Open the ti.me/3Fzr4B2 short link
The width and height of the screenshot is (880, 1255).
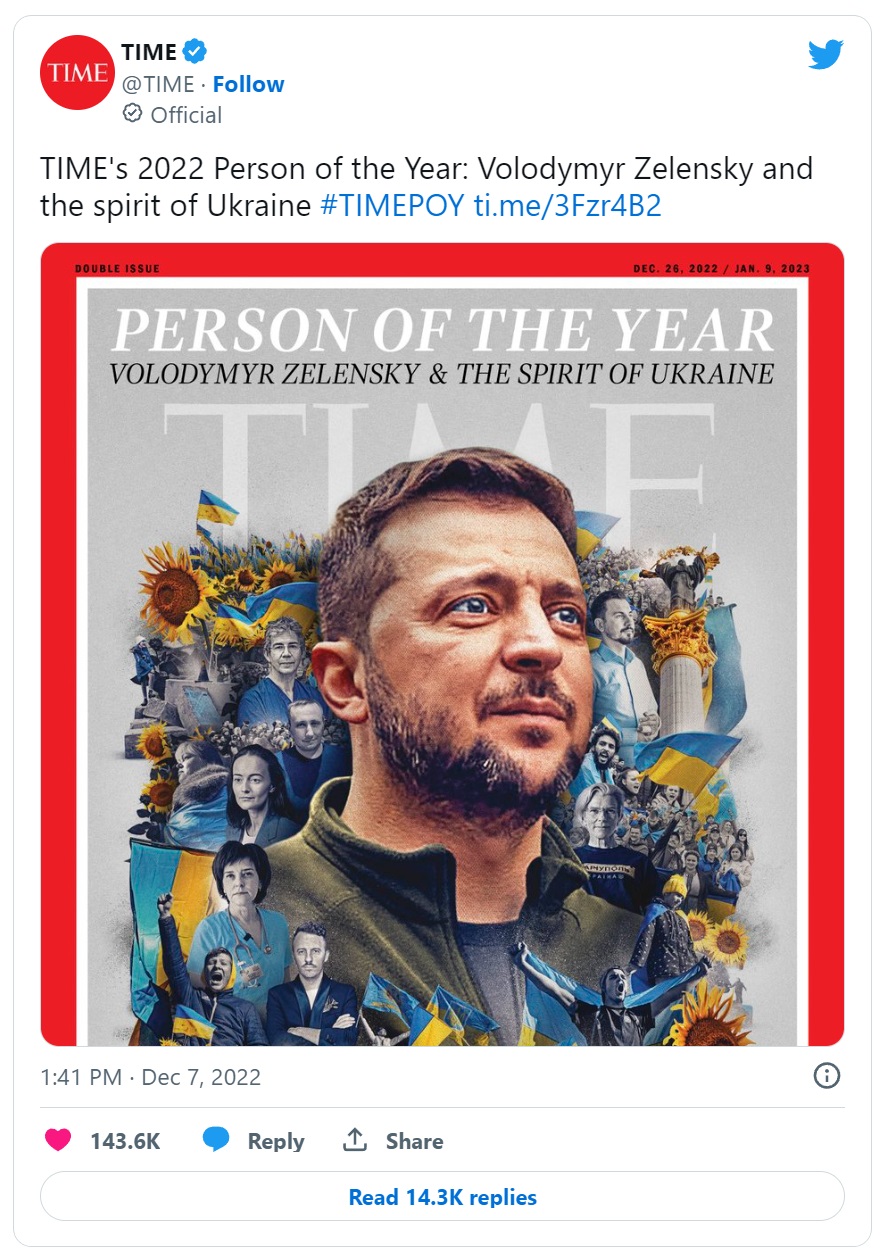pyautogui.click(x=567, y=206)
